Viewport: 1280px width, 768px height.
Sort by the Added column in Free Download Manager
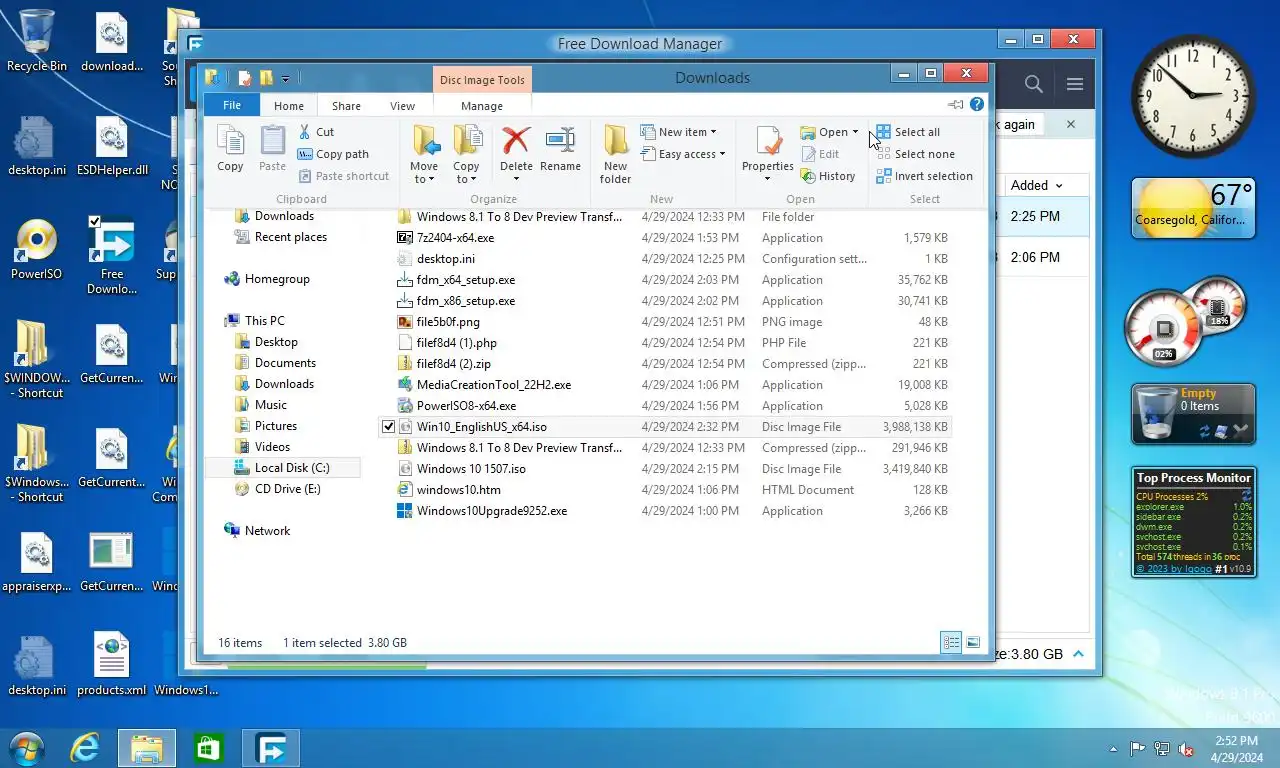[x=1036, y=185]
